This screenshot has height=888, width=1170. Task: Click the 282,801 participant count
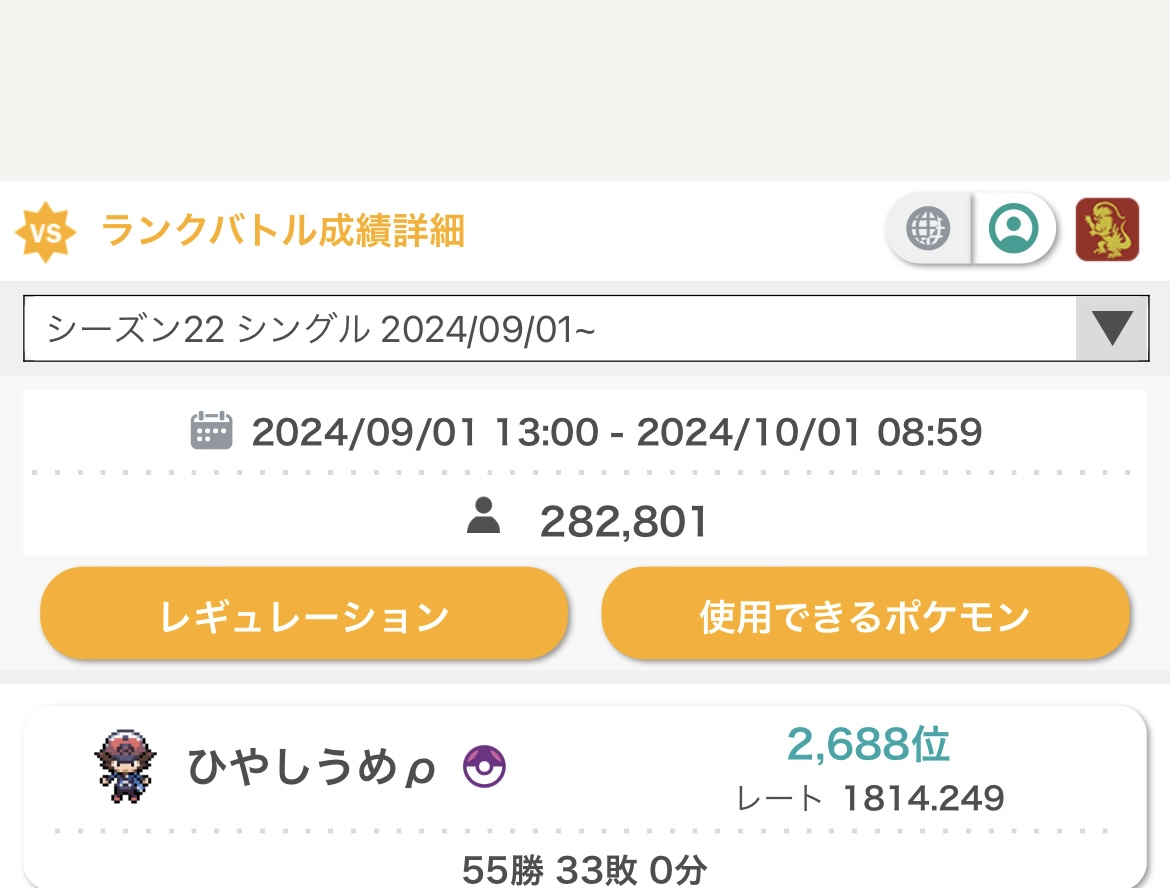(x=623, y=521)
